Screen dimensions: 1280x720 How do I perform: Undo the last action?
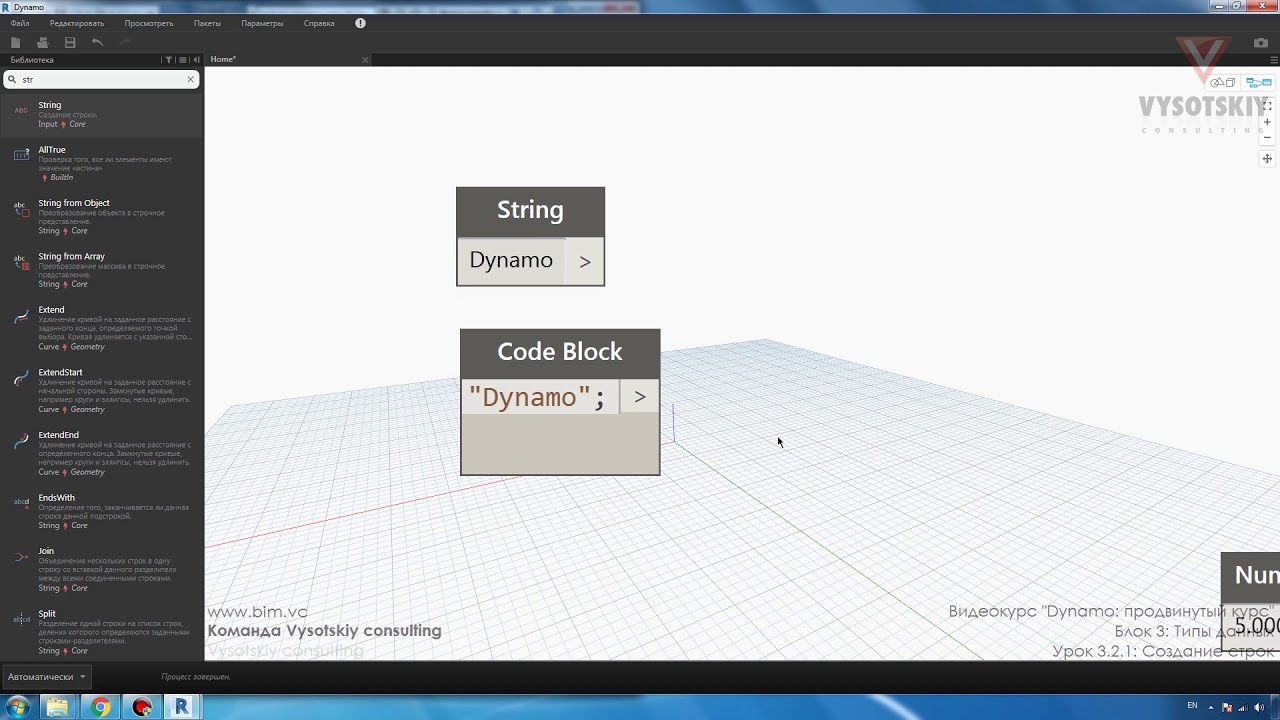(x=97, y=42)
